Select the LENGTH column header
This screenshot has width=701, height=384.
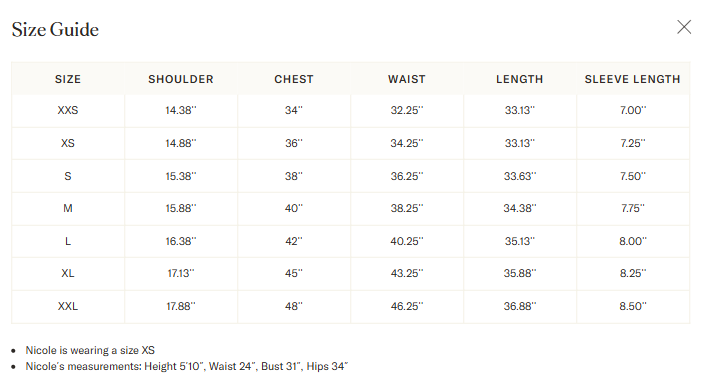coord(519,79)
